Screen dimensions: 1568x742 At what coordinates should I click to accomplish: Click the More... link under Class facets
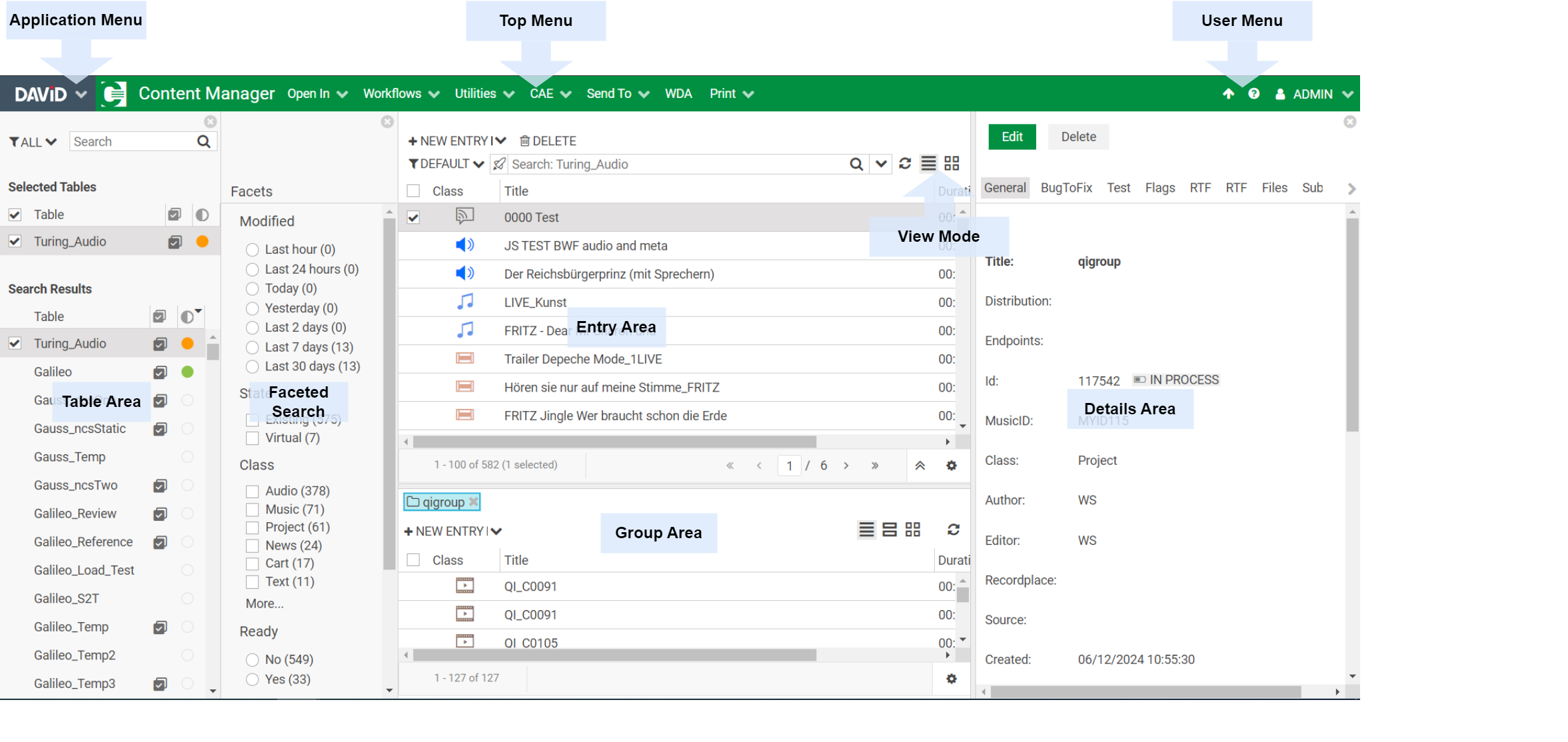pos(265,603)
